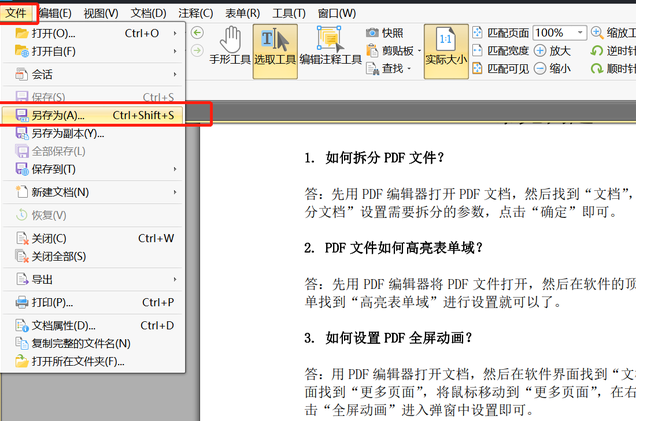
Task: Click the 顺时针 rotate clockwise icon
Action: tap(597, 68)
